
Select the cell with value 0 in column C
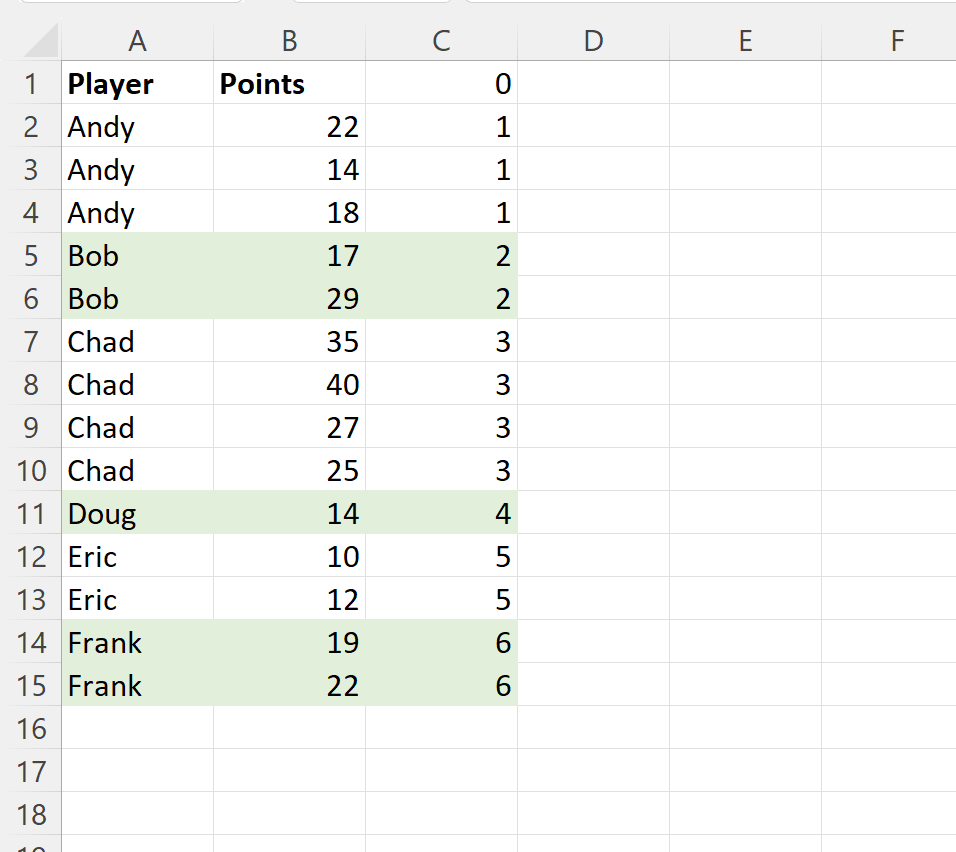(x=441, y=84)
